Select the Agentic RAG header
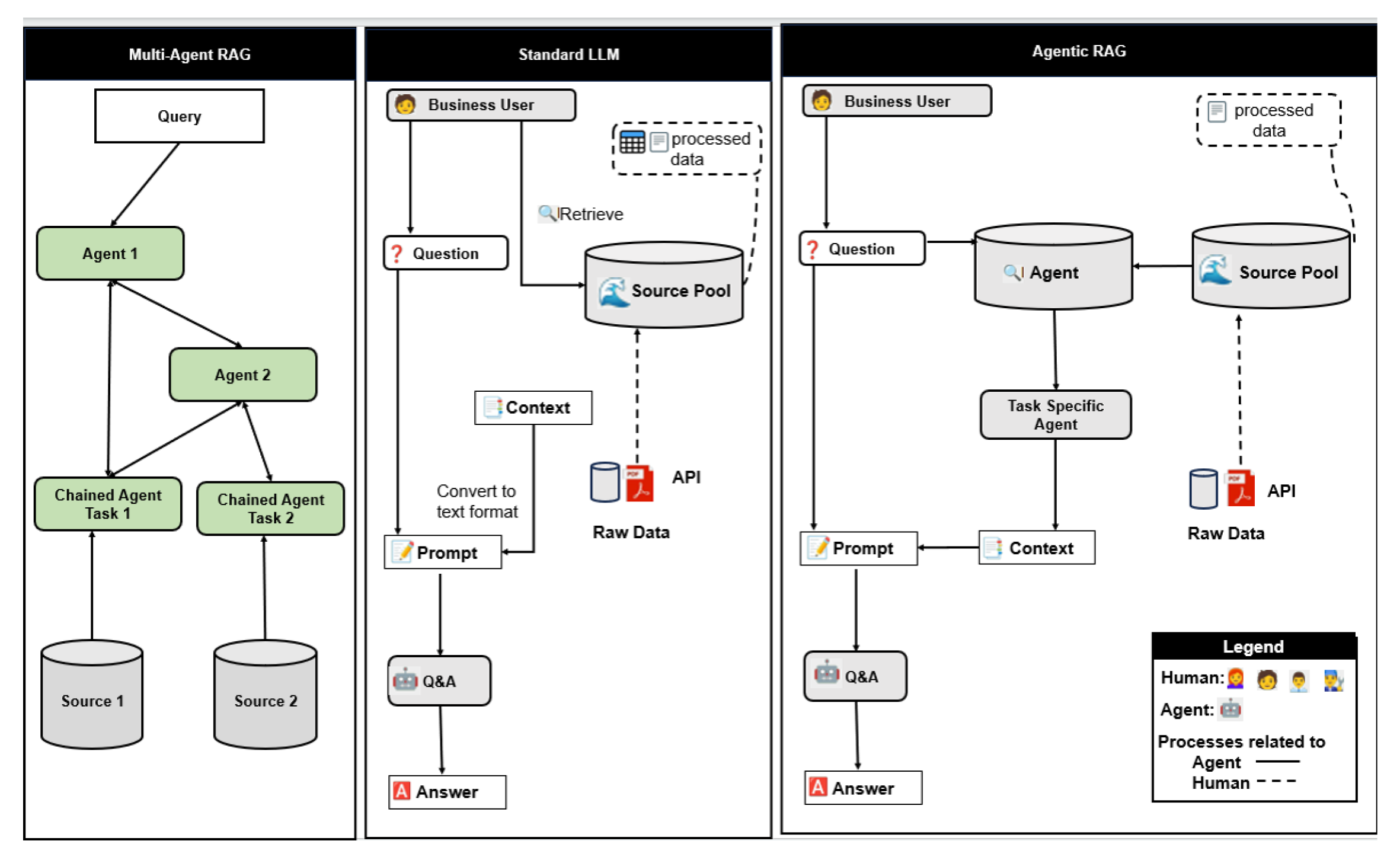The height and width of the screenshot is (860, 1400). click(1079, 51)
